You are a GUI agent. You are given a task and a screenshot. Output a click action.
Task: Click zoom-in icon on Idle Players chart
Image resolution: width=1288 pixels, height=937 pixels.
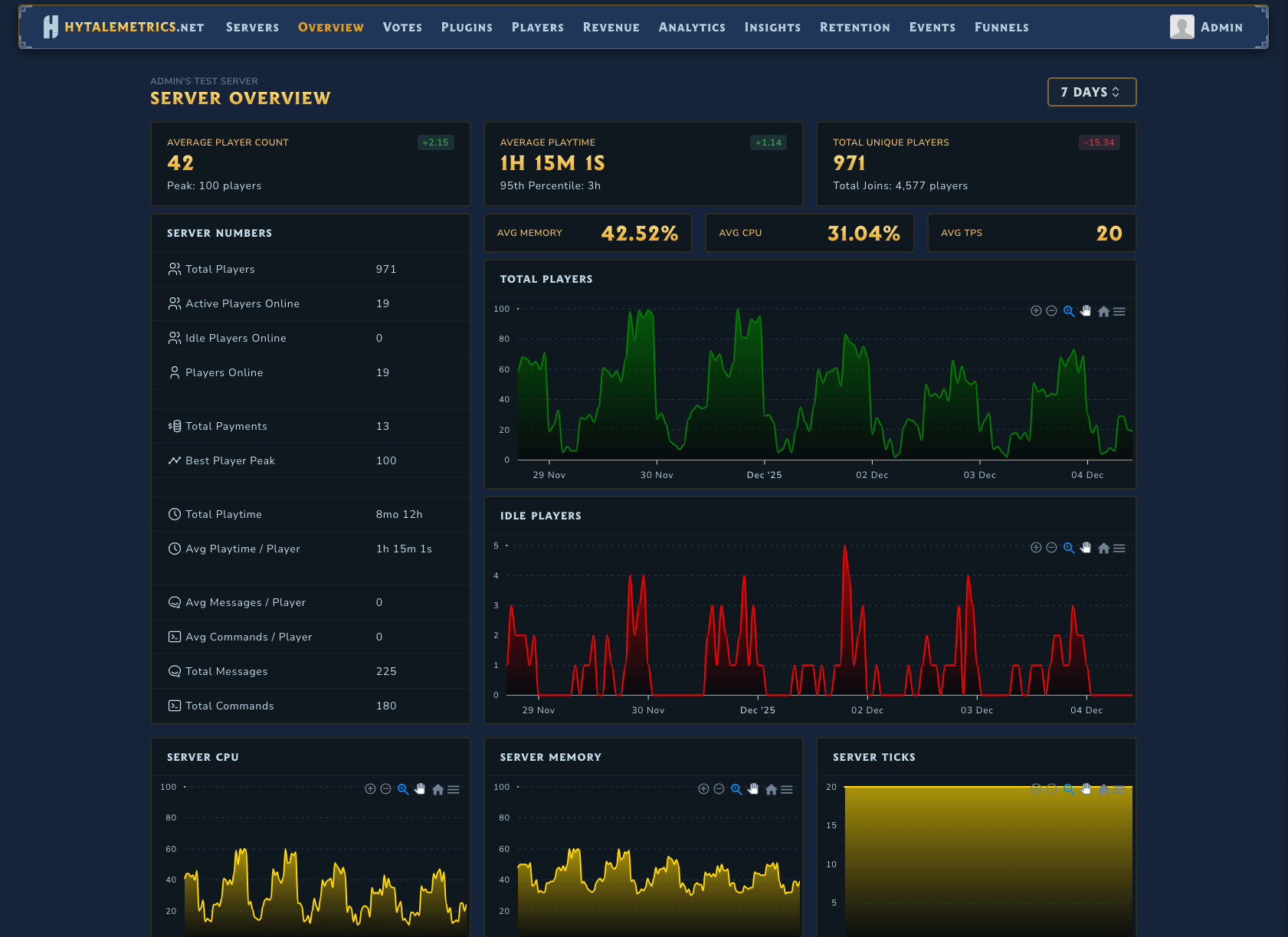tap(1036, 548)
